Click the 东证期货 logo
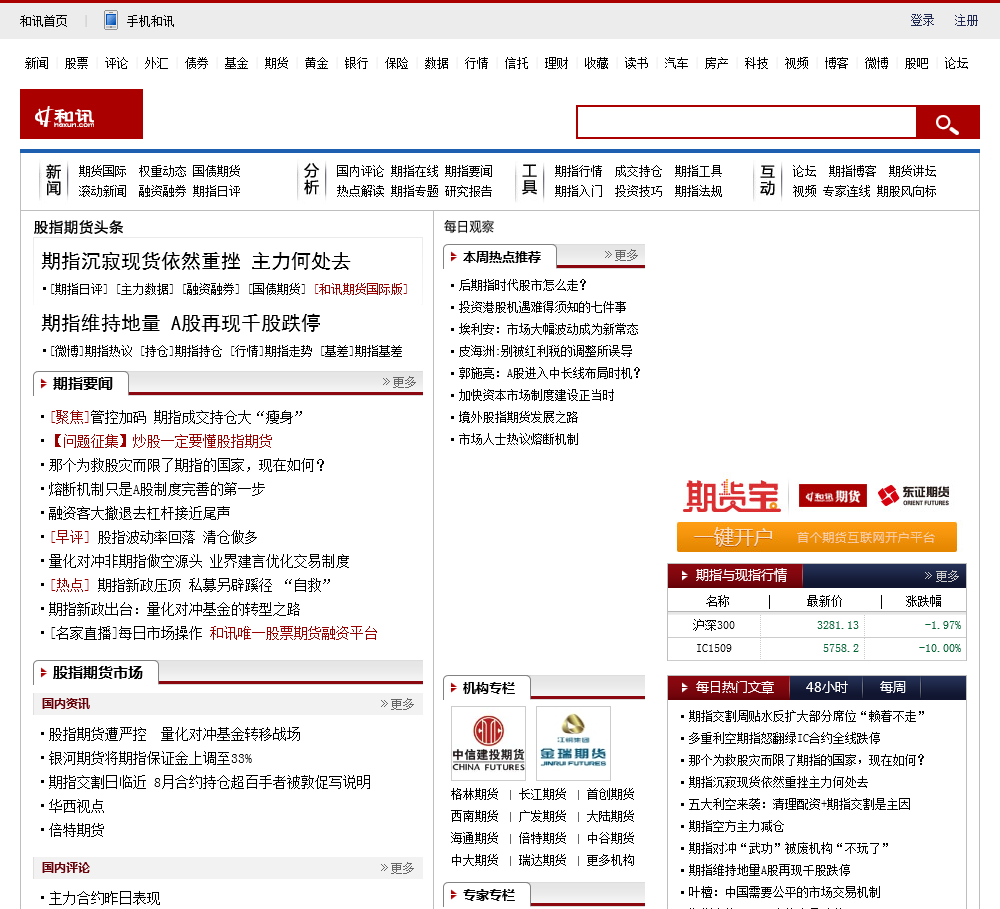Image resolution: width=1000 pixels, height=909 pixels. click(913, 496)
